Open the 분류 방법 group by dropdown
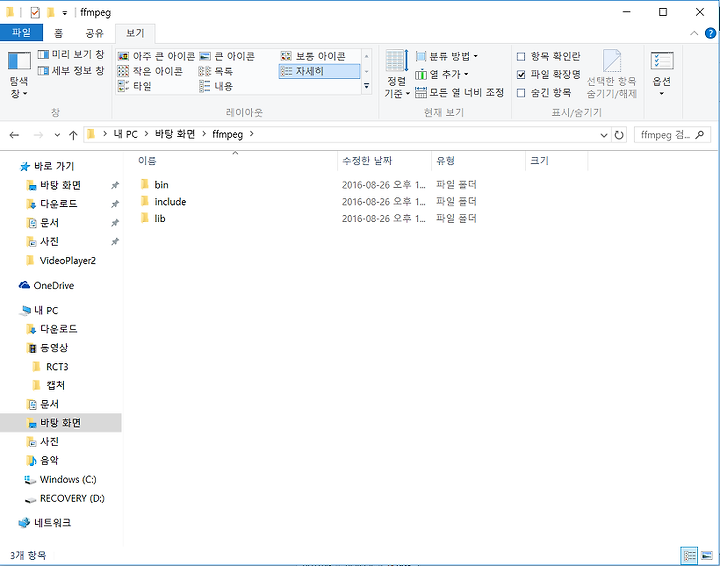Screen dimensions: 720x566 446,56
